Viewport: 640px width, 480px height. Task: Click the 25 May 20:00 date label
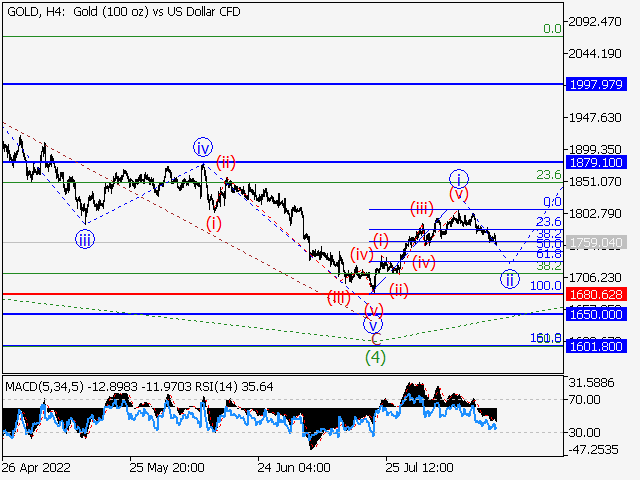click(x=167, y=468)
